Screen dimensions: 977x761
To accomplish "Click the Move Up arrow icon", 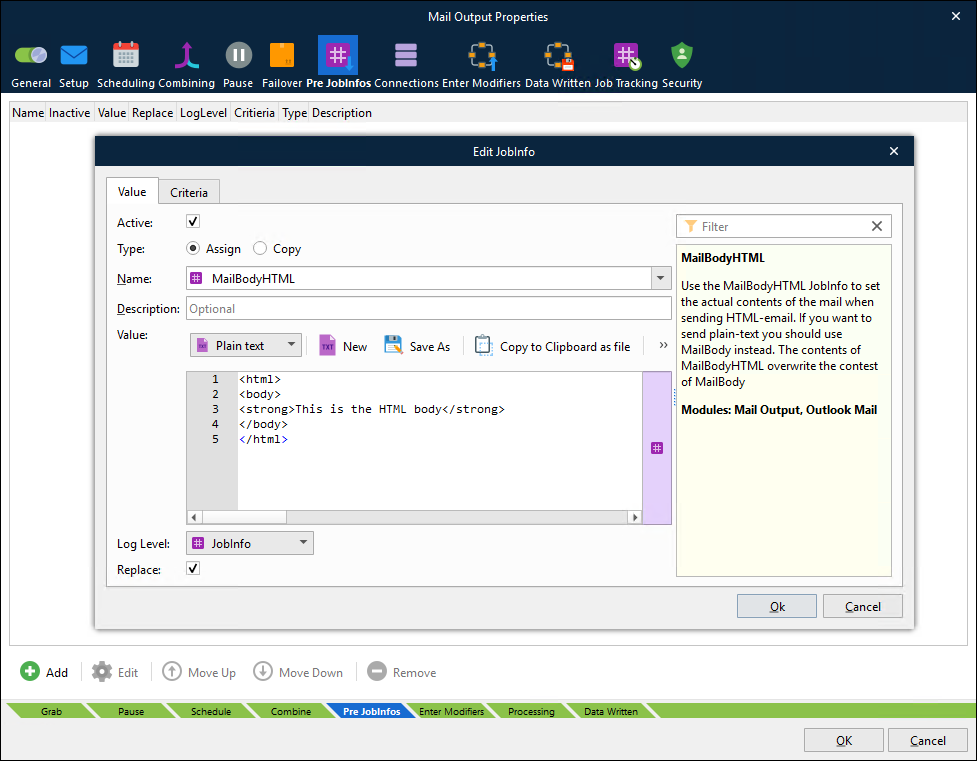I will 172,671.
